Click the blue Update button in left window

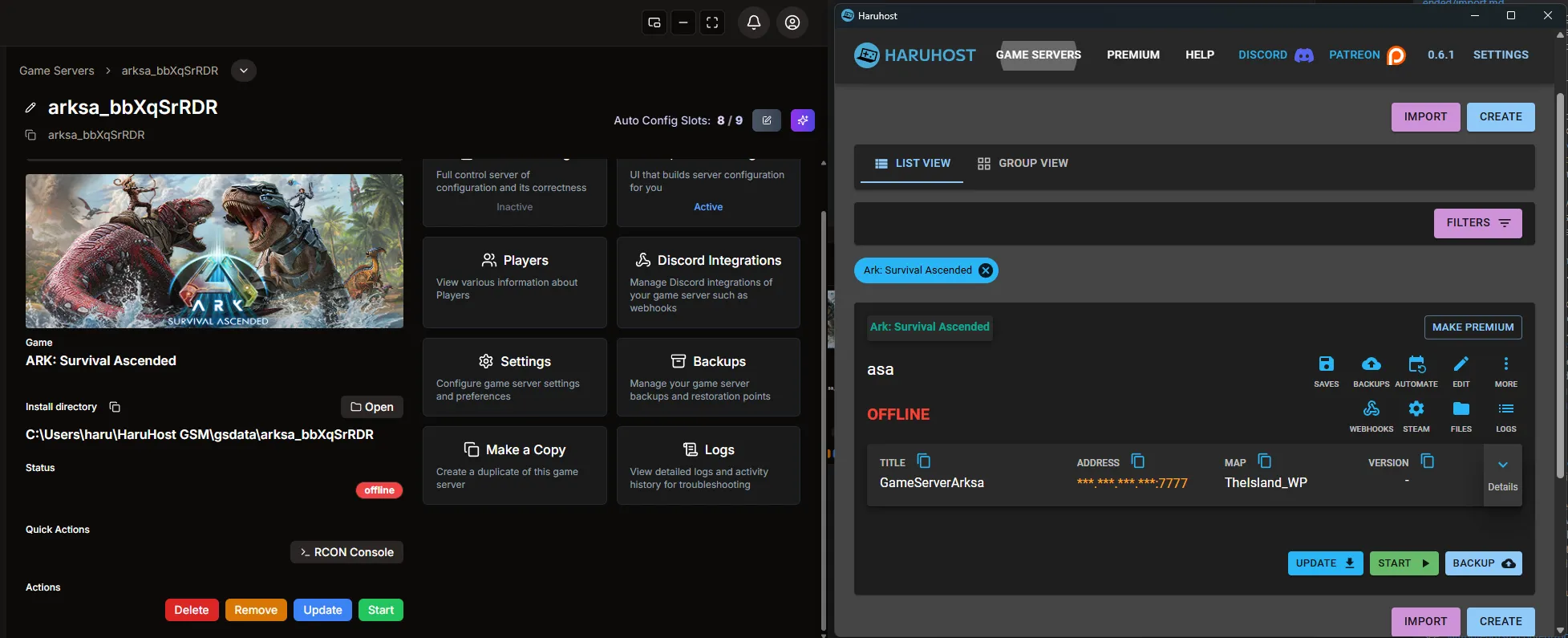322,610
